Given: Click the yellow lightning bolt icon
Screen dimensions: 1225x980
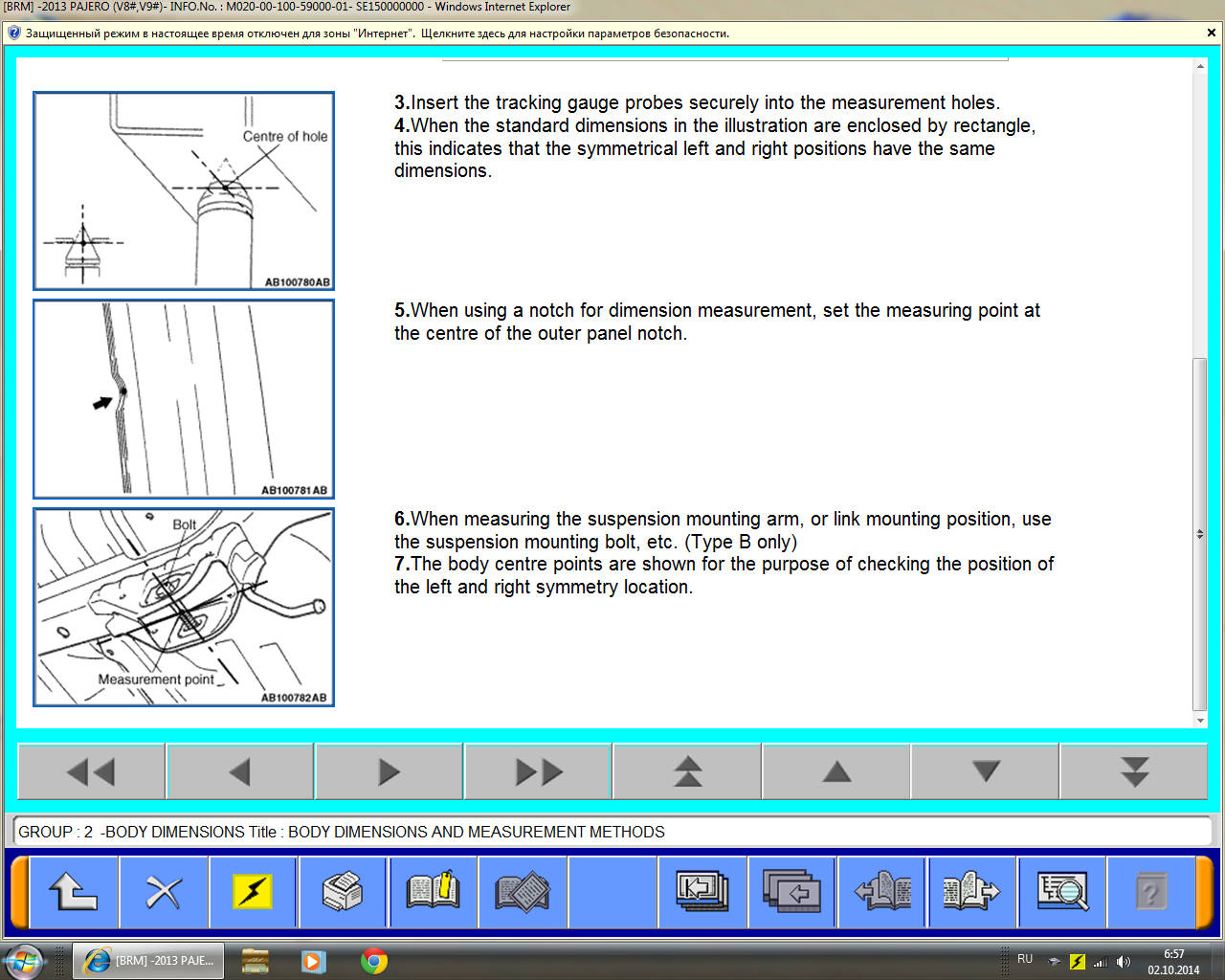Looking at the screenshot, I should point(253,892).
